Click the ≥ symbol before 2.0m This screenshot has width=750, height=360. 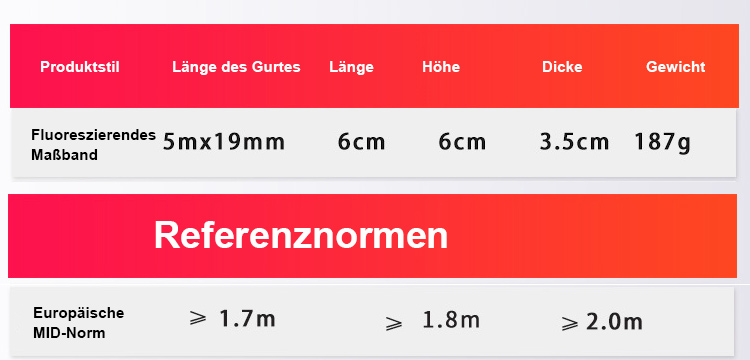pos(570,323)
